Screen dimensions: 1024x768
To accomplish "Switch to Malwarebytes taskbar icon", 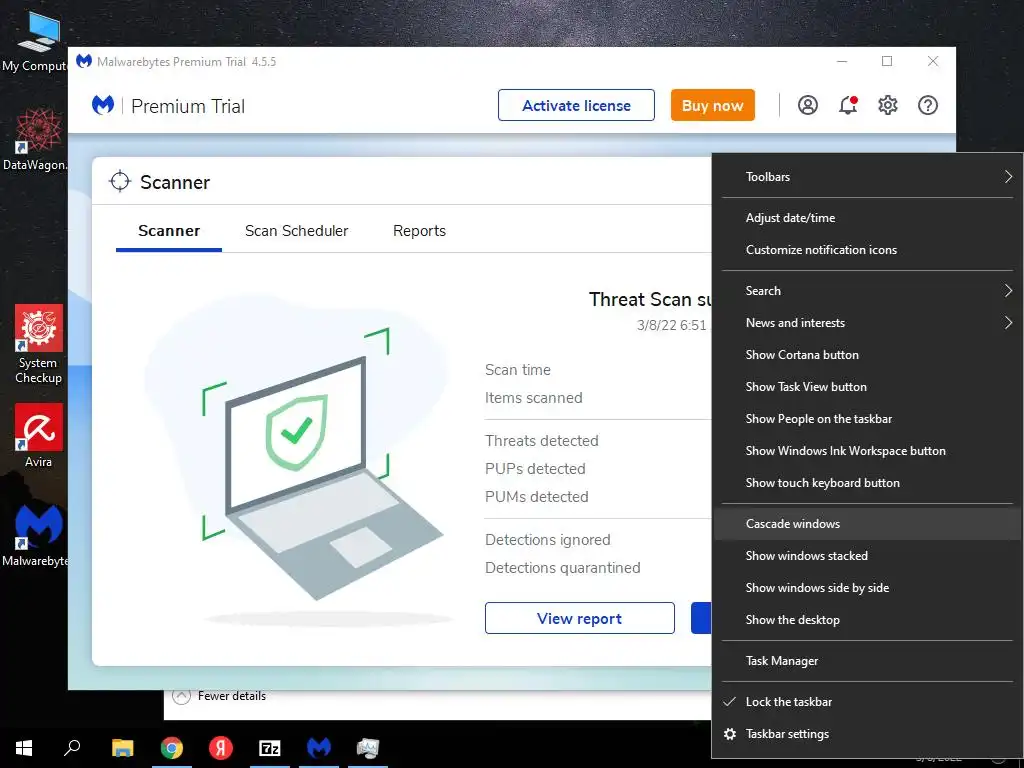I will click(319, 747).
